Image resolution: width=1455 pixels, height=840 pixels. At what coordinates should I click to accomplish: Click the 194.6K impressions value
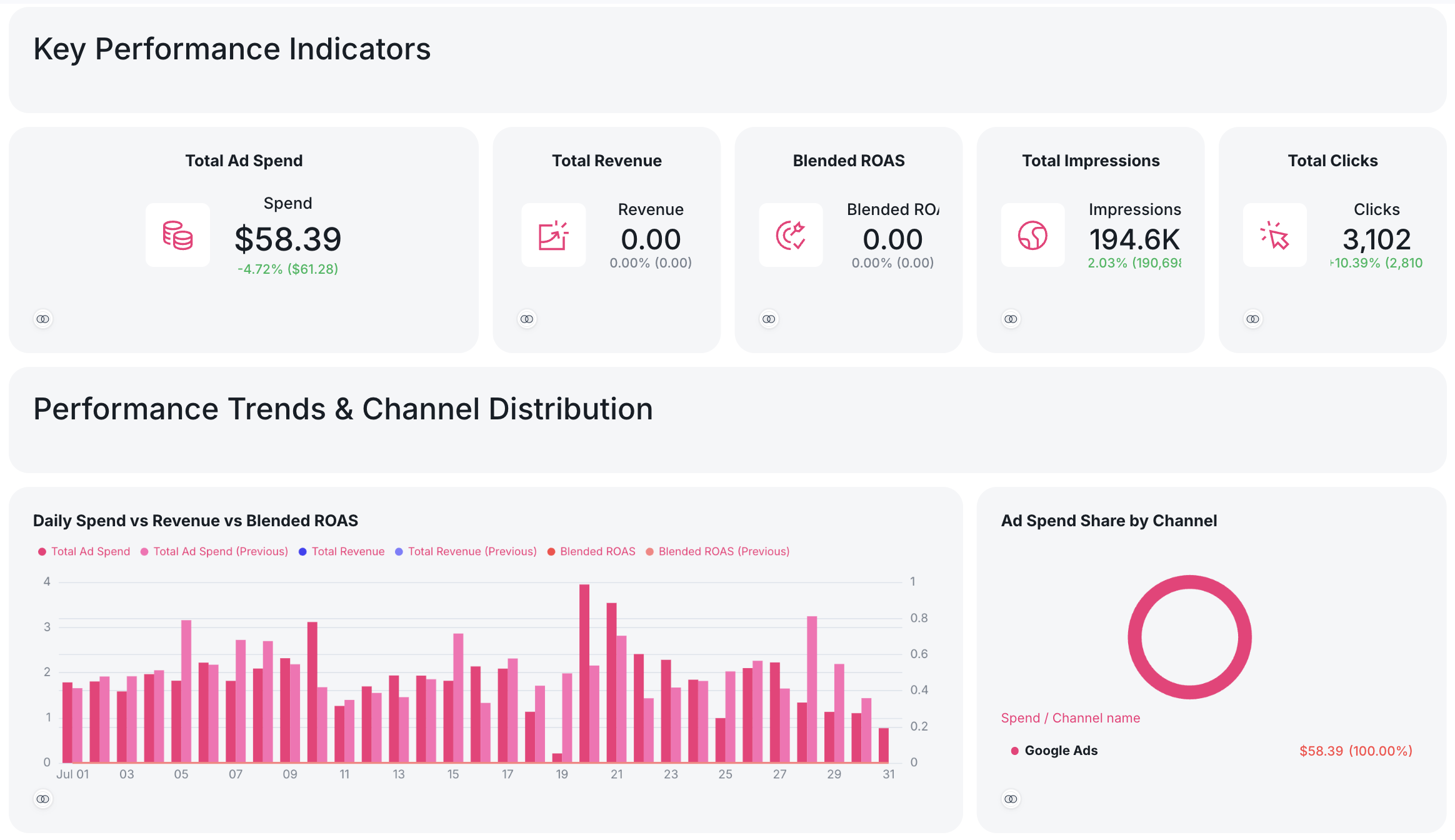point(1135,240)
